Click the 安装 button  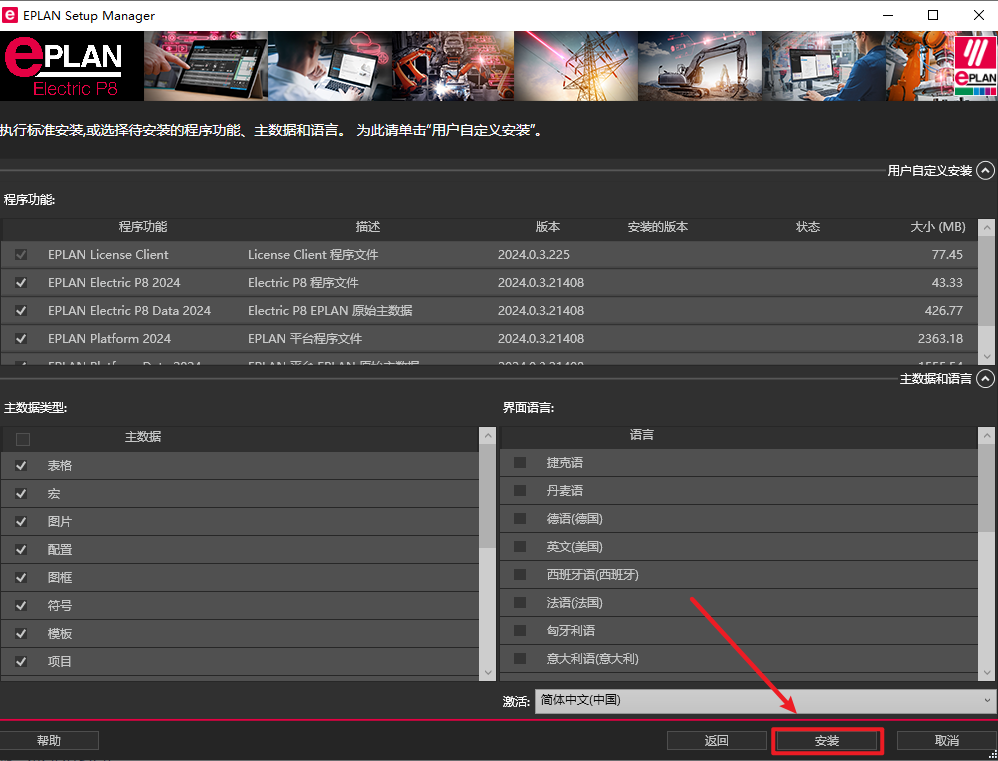tap(826, 741)
